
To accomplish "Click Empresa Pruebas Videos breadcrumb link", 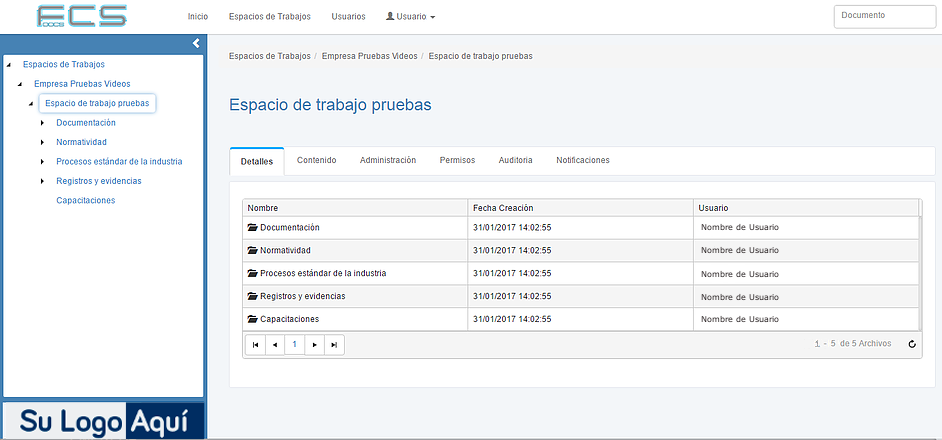I will 369,56.
